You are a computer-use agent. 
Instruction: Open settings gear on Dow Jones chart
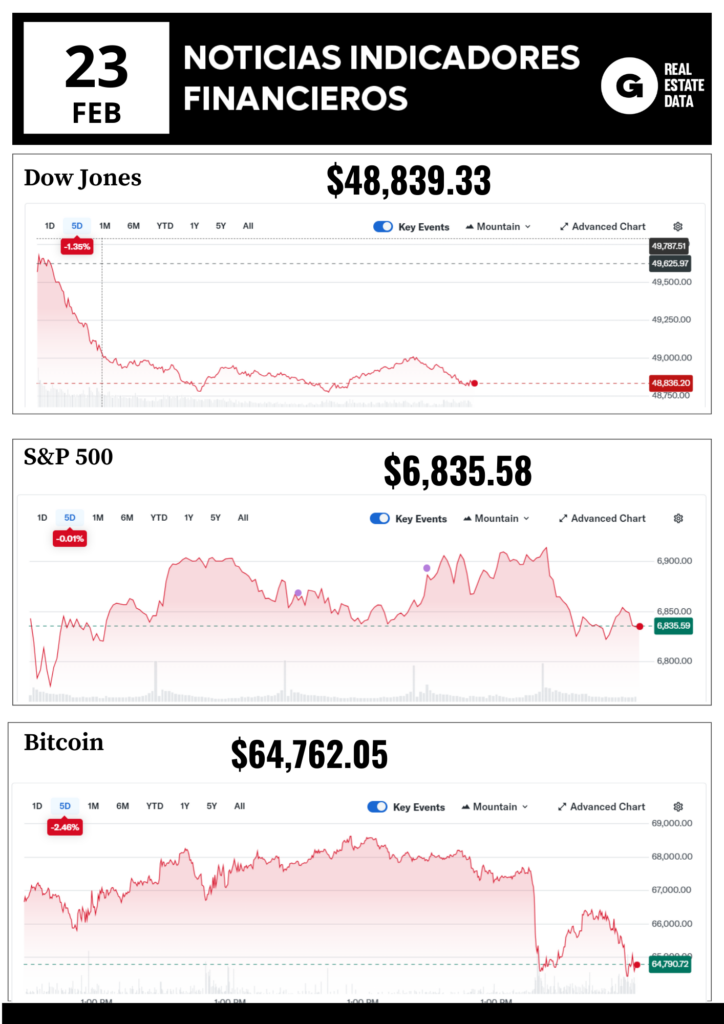click(x=678, y=227)
